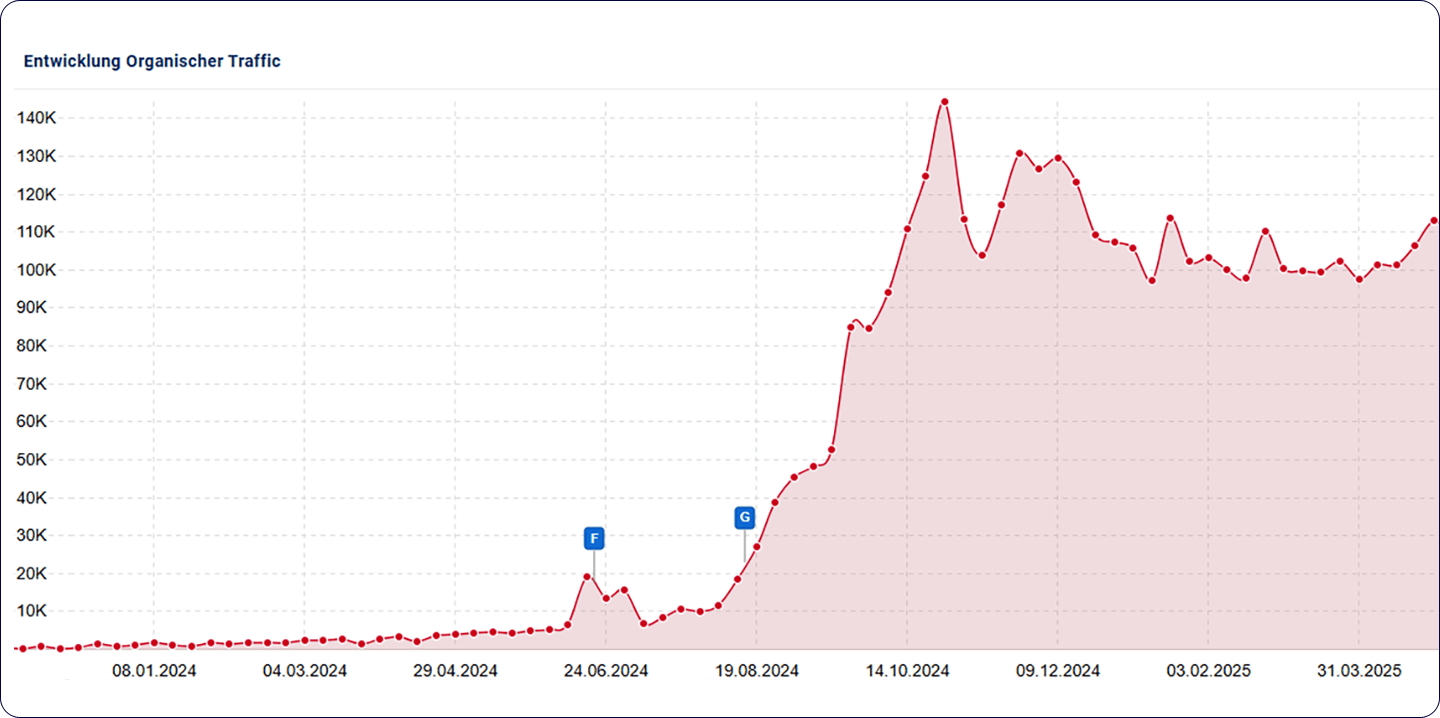Click the blue F event marker

click(x=594, y=539)
